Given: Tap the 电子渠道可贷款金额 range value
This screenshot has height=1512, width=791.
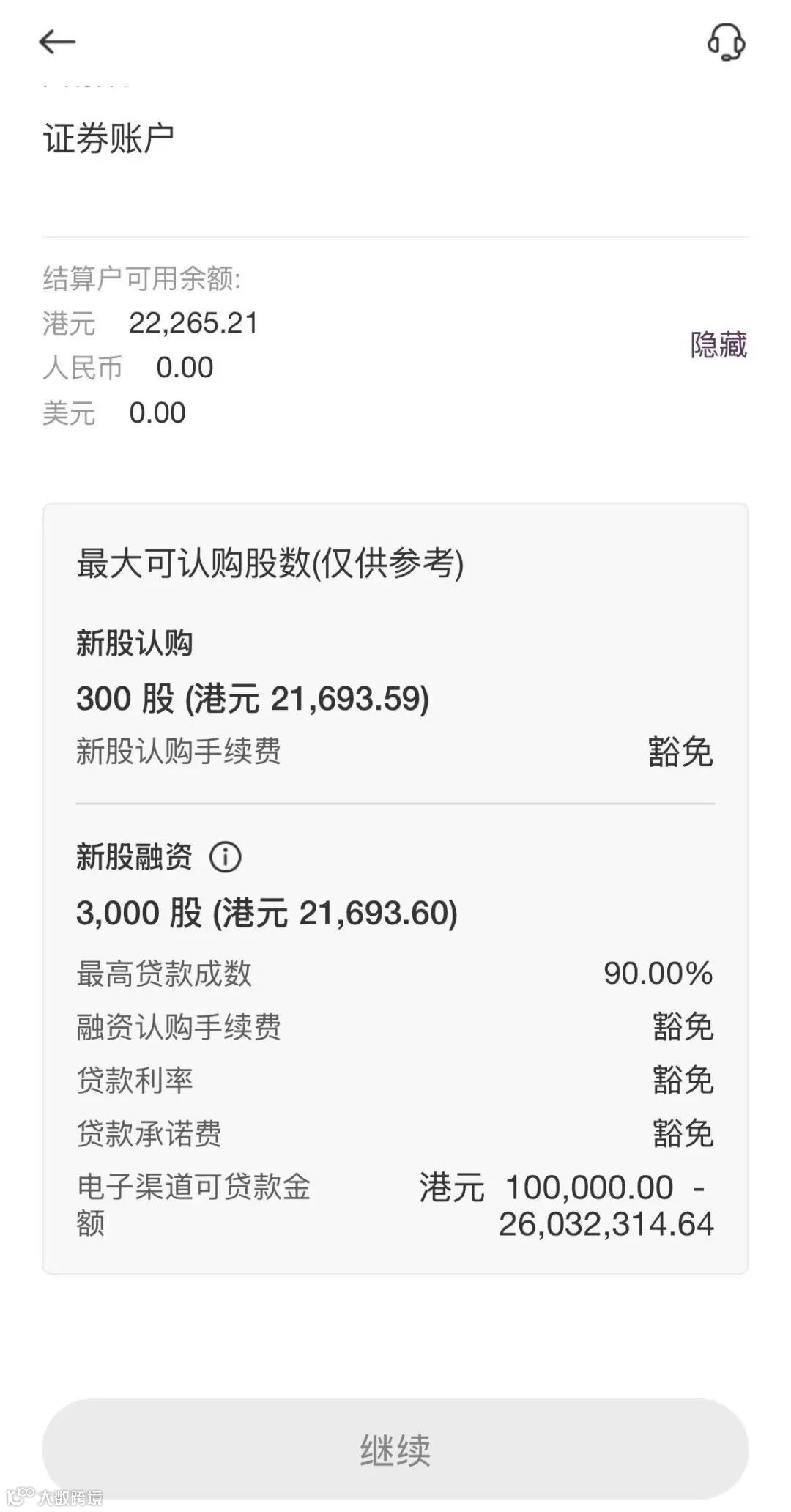Looking at the screenshot, I should (x=567, y=1205).
